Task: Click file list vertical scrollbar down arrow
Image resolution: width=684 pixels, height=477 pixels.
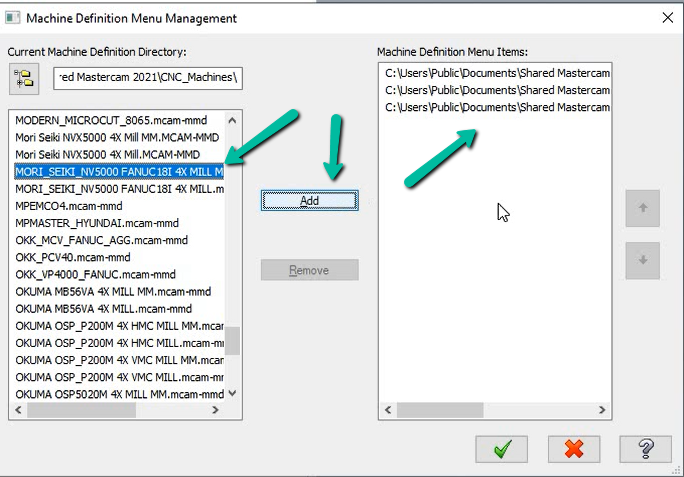Action: pos(233,393)
